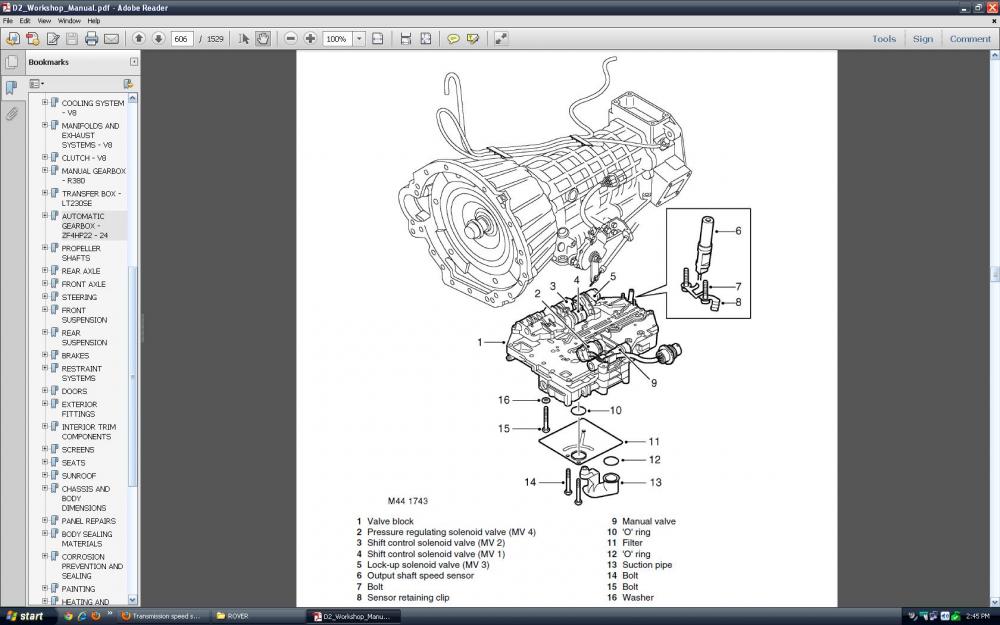The width and height of the screenshot is (1000, 625).
Task: Open the Print dialog
Action: click(89, 38)
